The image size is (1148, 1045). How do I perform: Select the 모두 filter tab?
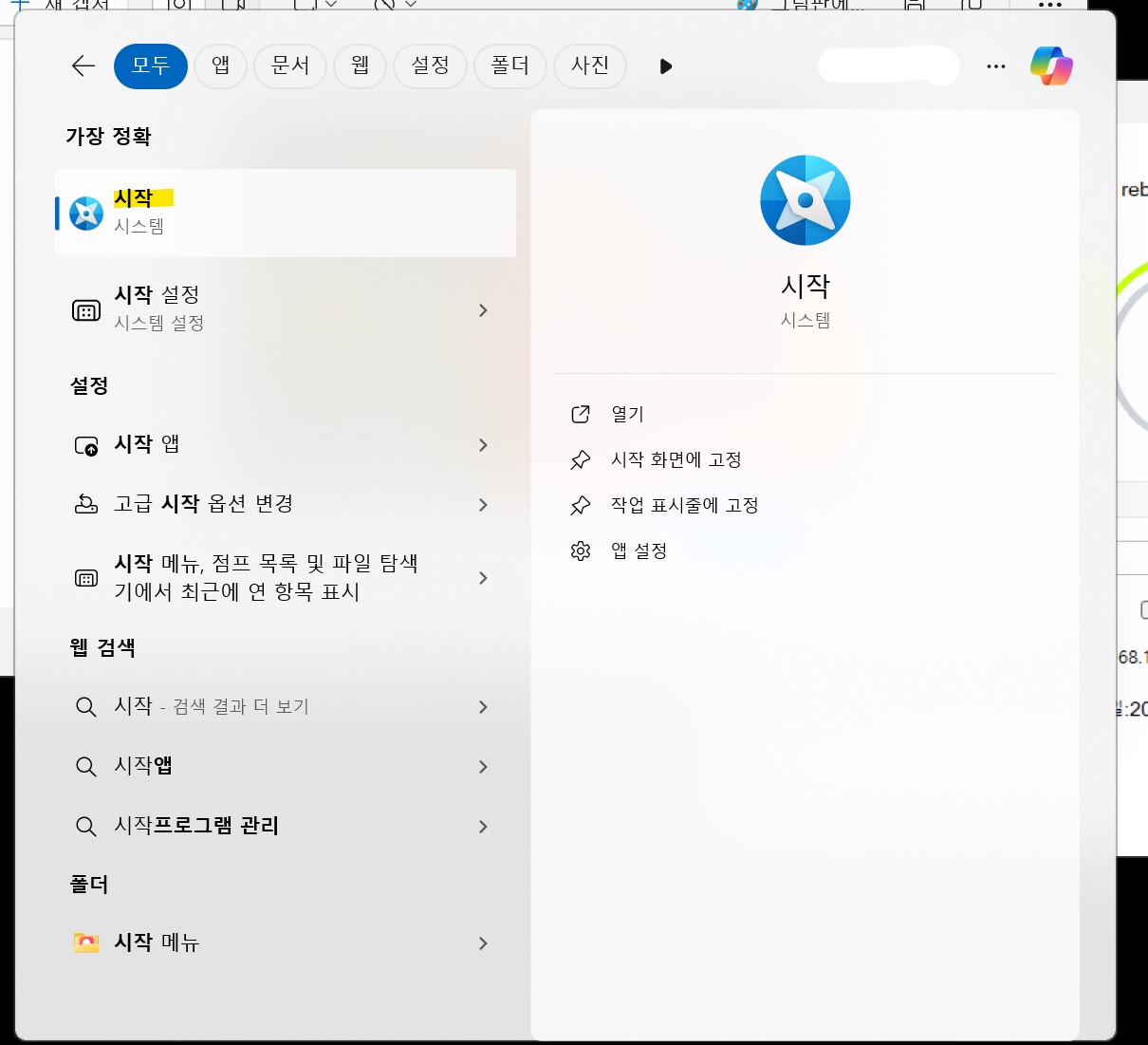(x=150, y=65)
